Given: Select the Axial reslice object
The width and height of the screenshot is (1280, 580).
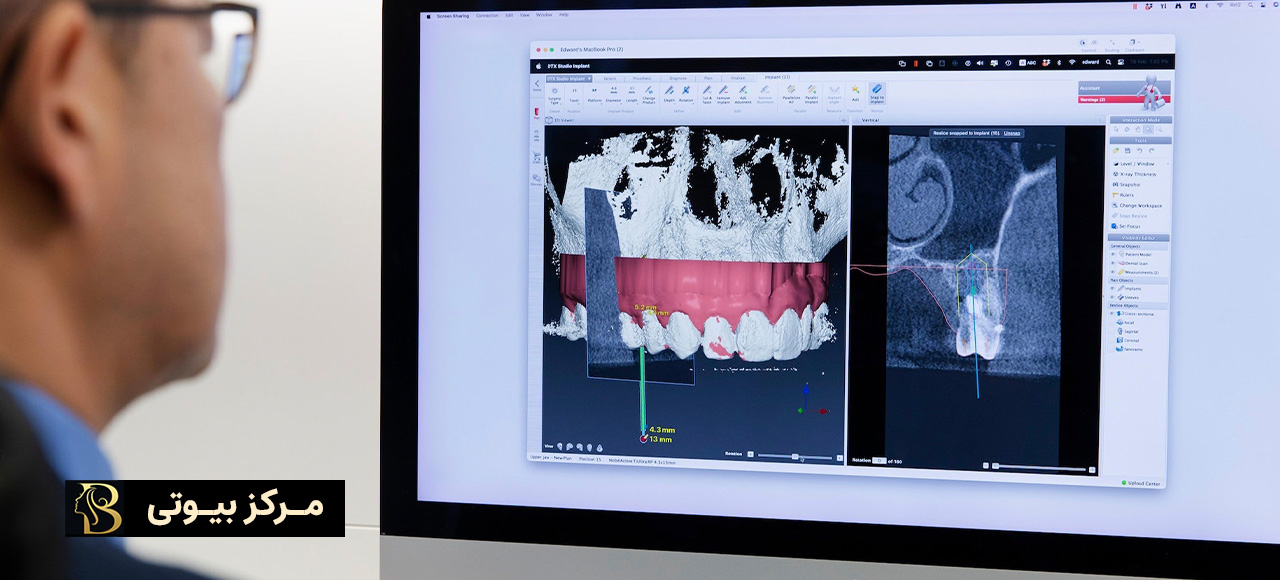Looking at the screenshot, I should 1126,323.
